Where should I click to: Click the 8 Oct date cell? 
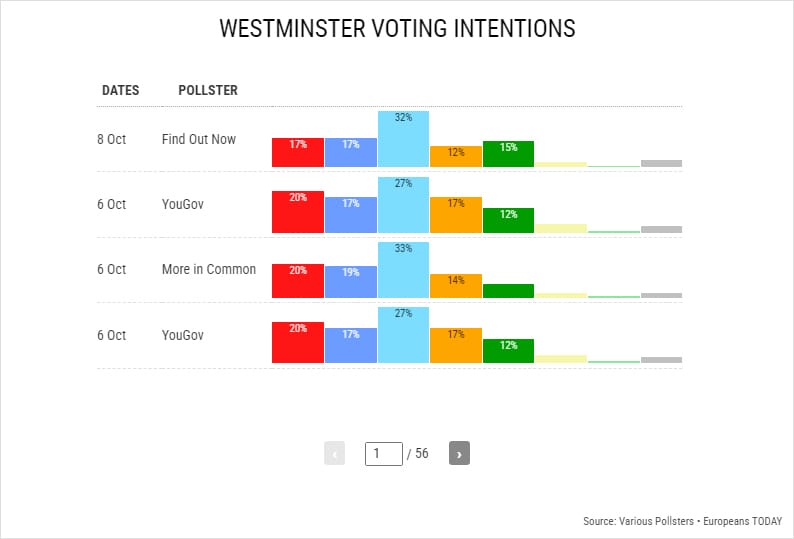click(112, 139)
